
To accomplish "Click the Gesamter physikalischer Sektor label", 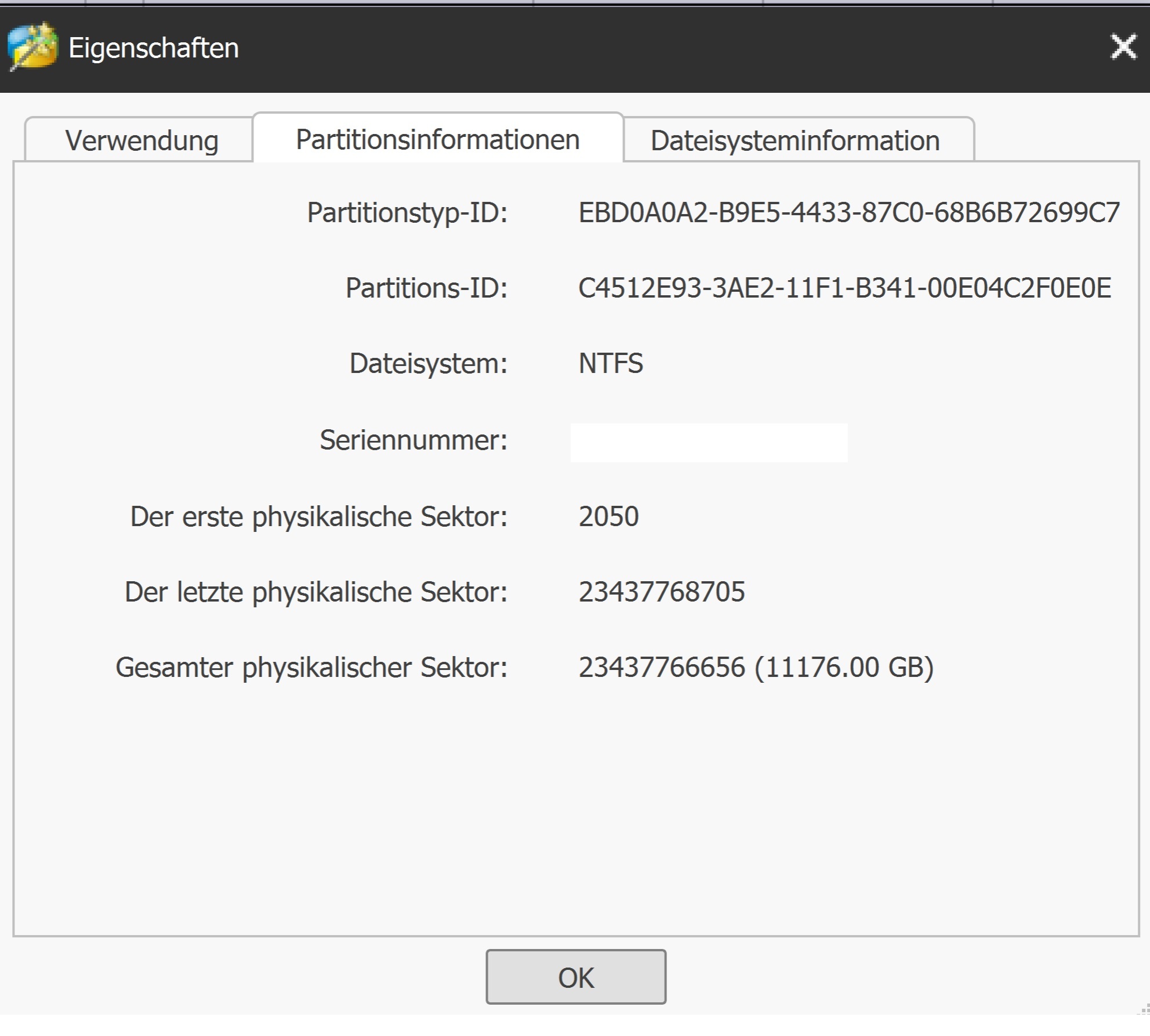I will pos(311,667).
